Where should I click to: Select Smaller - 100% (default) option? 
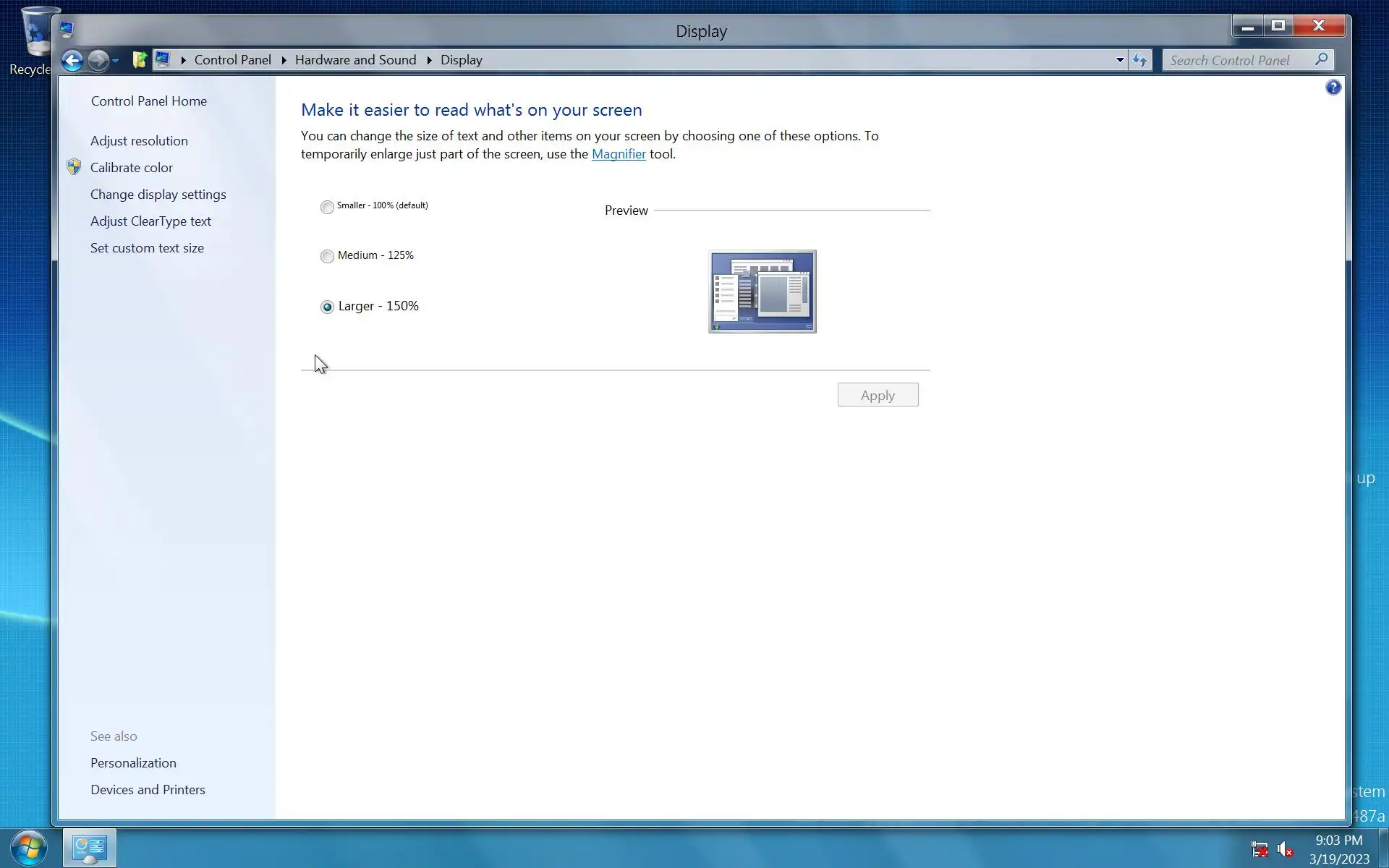coord(327,207)
